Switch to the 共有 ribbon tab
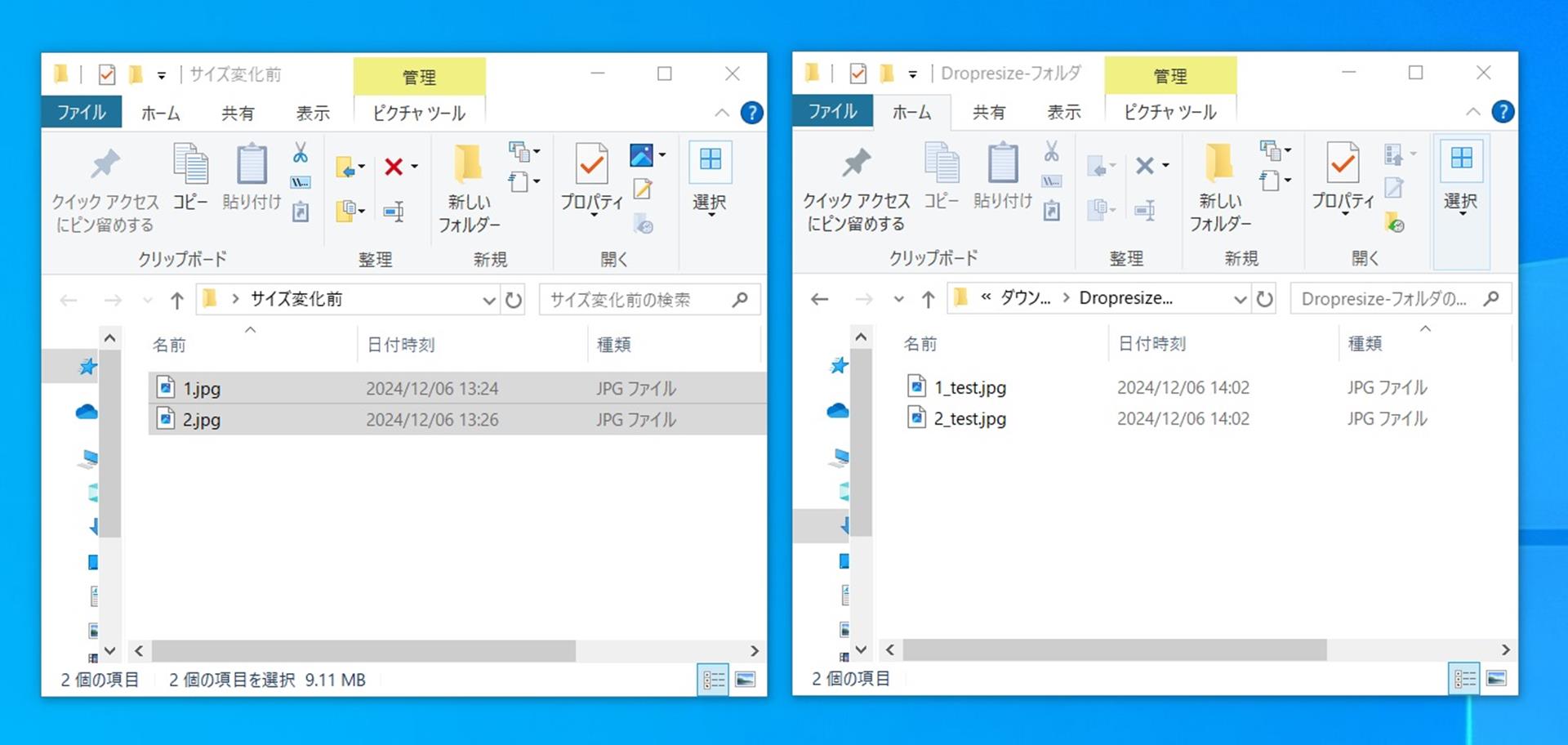 [238, 113]
